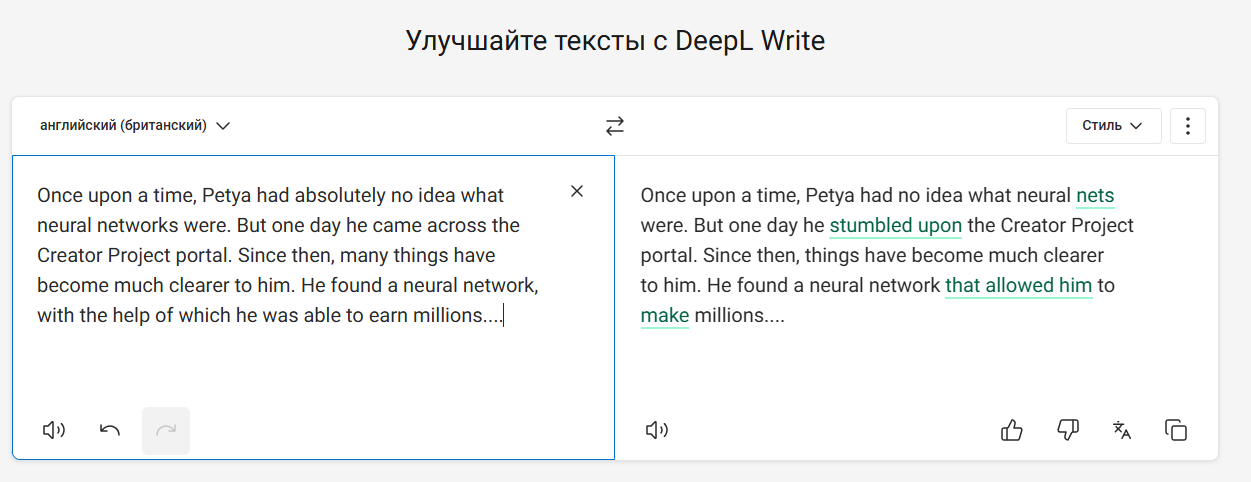
Task: Undo last edit in source panel
Action: pyautogui.click(x=110, y=430)
